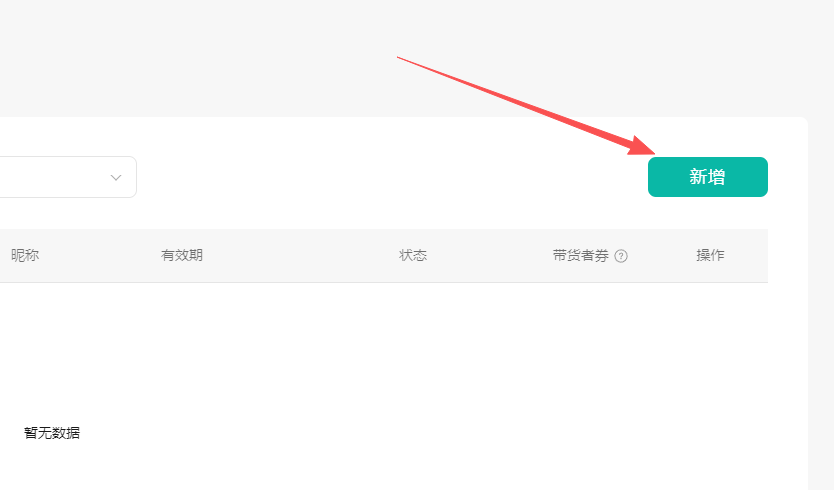The height and width of the screenshot is (490, 834).
Task: Select the 带货者券 column header text
Action: pyautogui.click(x=580, y=255)
